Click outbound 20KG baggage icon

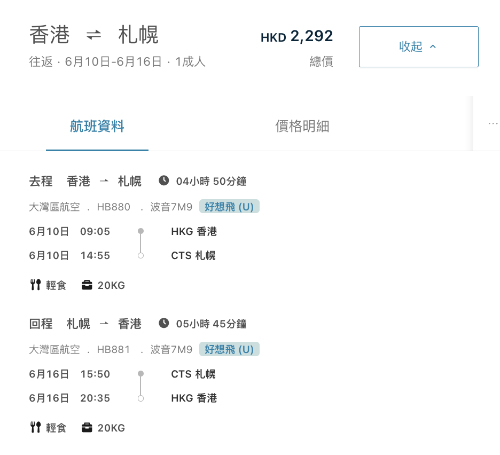(x=87, y=285)
